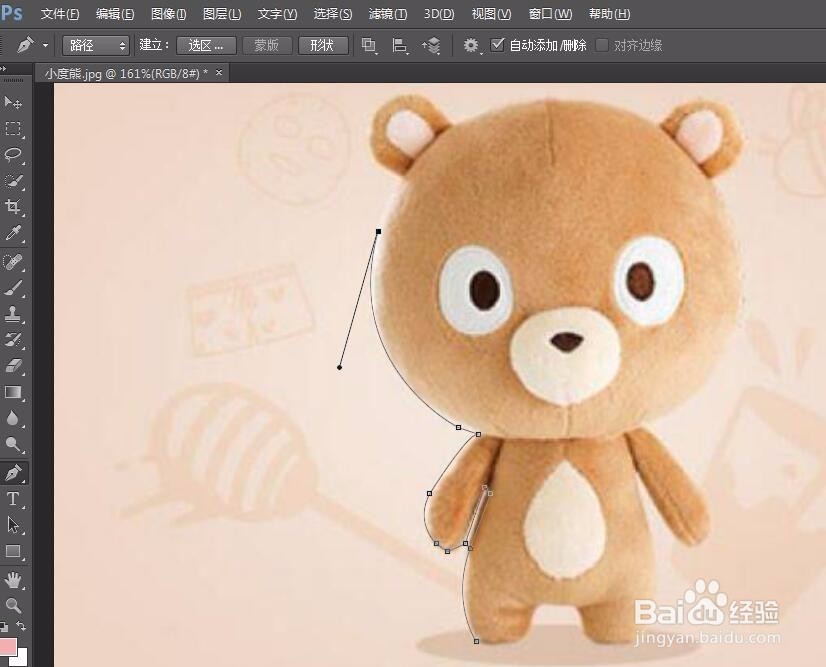Click the 选区... button
Image resolution: width=826 pixels, height=667 pixels.
tap(205, 46)
